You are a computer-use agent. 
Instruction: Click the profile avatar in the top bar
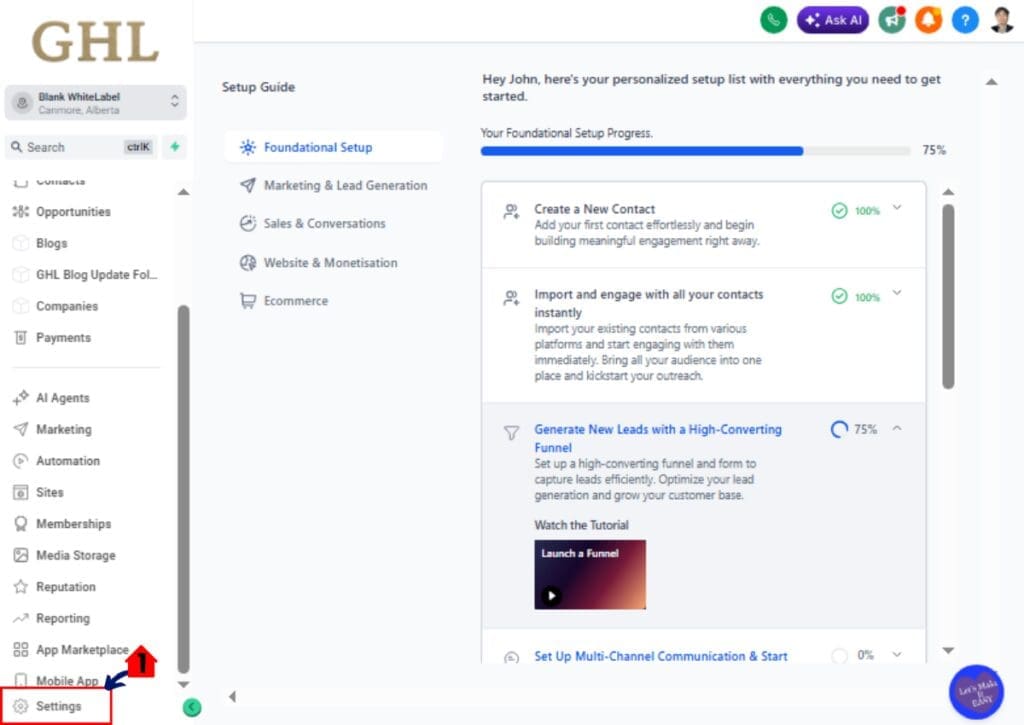(1002, 19)
